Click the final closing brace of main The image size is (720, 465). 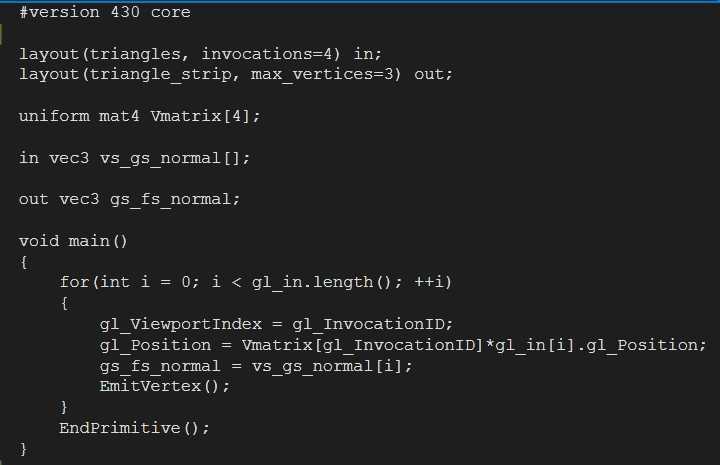23,448
